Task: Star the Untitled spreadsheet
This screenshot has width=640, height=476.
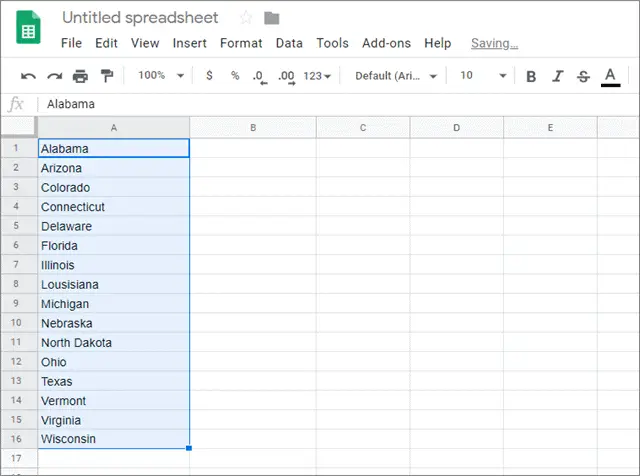Action: [x=246, y=18]
